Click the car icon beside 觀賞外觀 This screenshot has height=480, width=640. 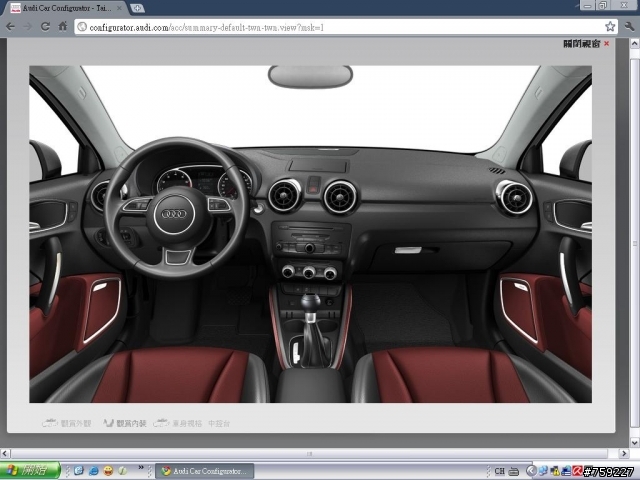click(50, 423)
